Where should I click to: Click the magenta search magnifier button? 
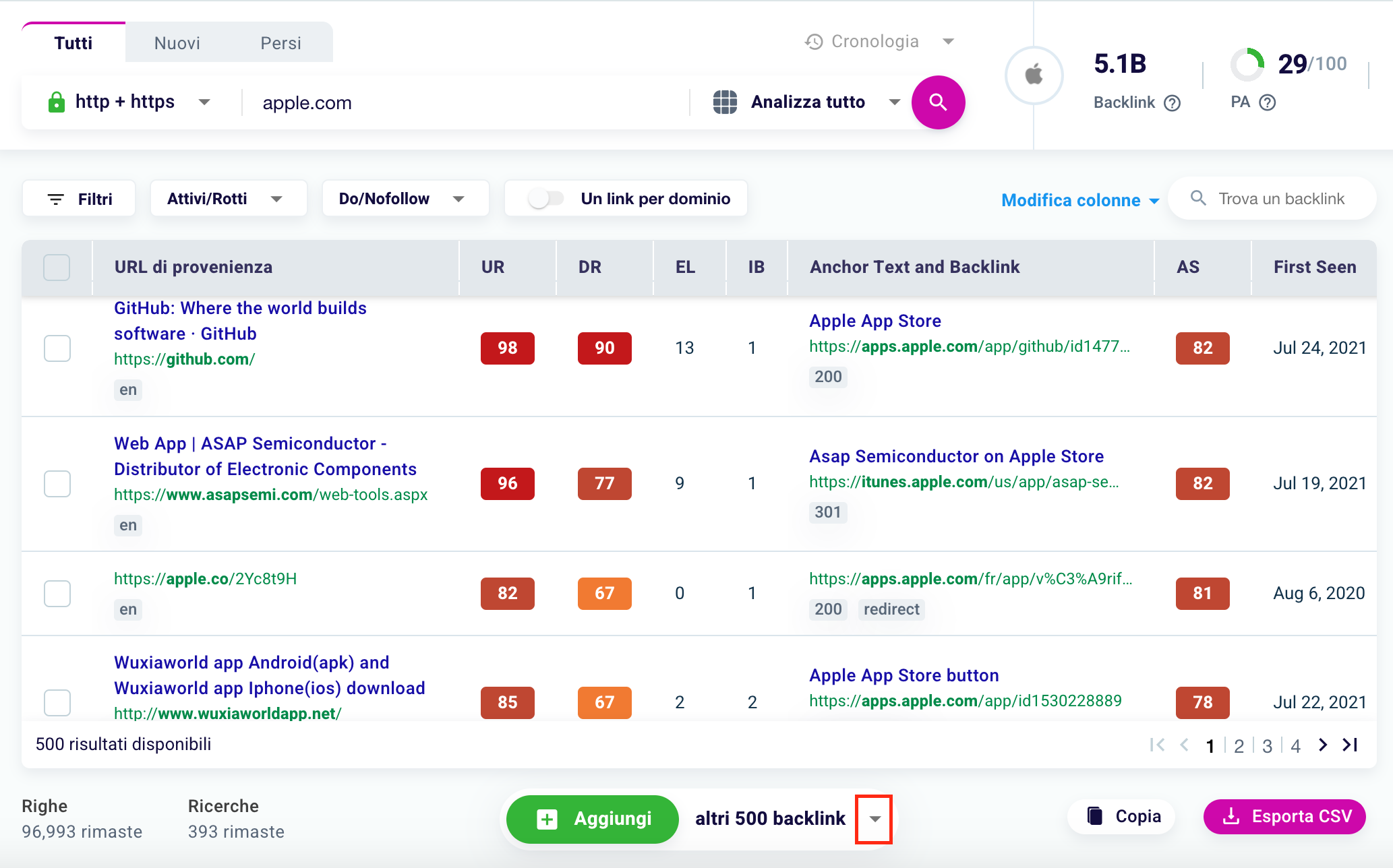[938, 102]
